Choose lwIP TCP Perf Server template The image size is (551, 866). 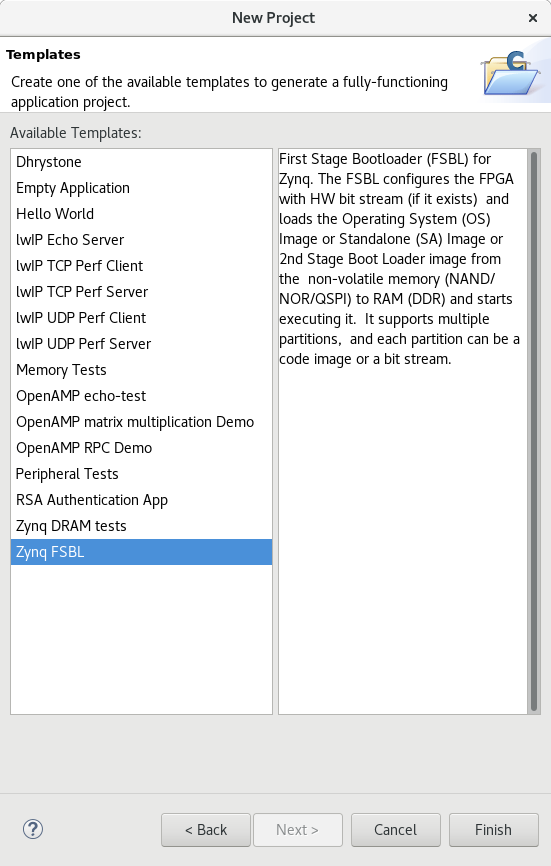click(141, 292)
